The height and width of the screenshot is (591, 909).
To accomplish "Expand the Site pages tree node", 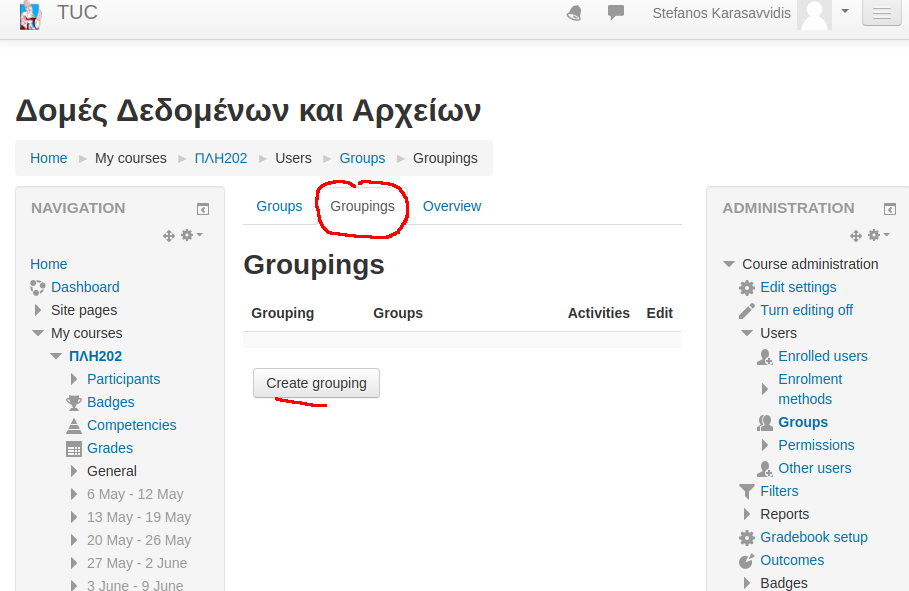I will point(38,310).
